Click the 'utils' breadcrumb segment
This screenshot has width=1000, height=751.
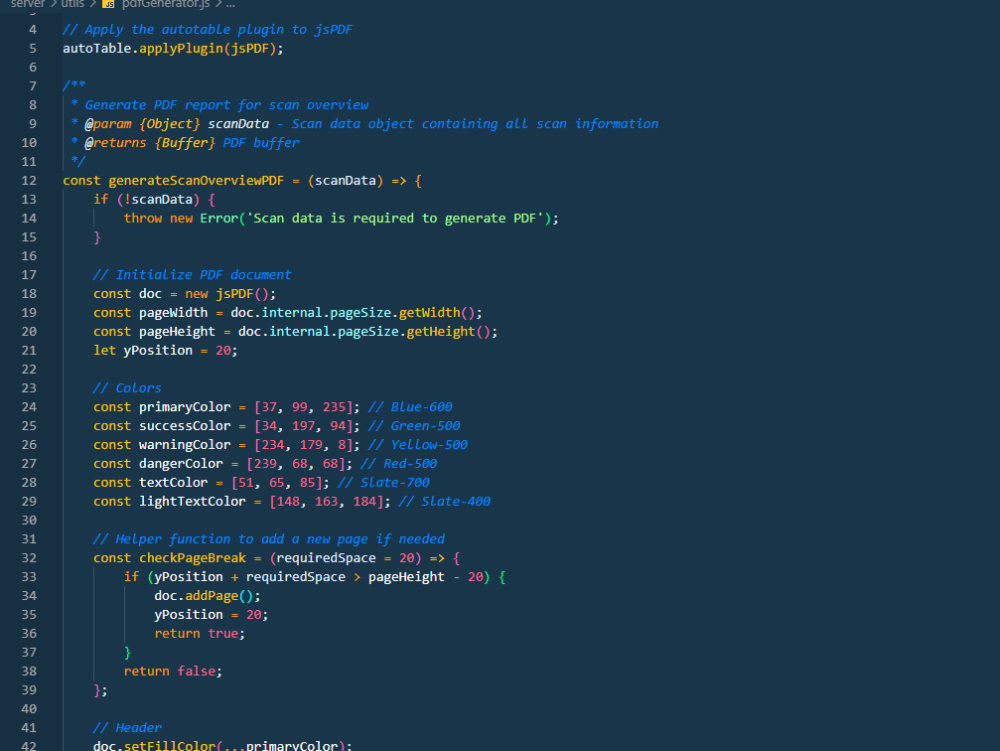click(73, 4)
